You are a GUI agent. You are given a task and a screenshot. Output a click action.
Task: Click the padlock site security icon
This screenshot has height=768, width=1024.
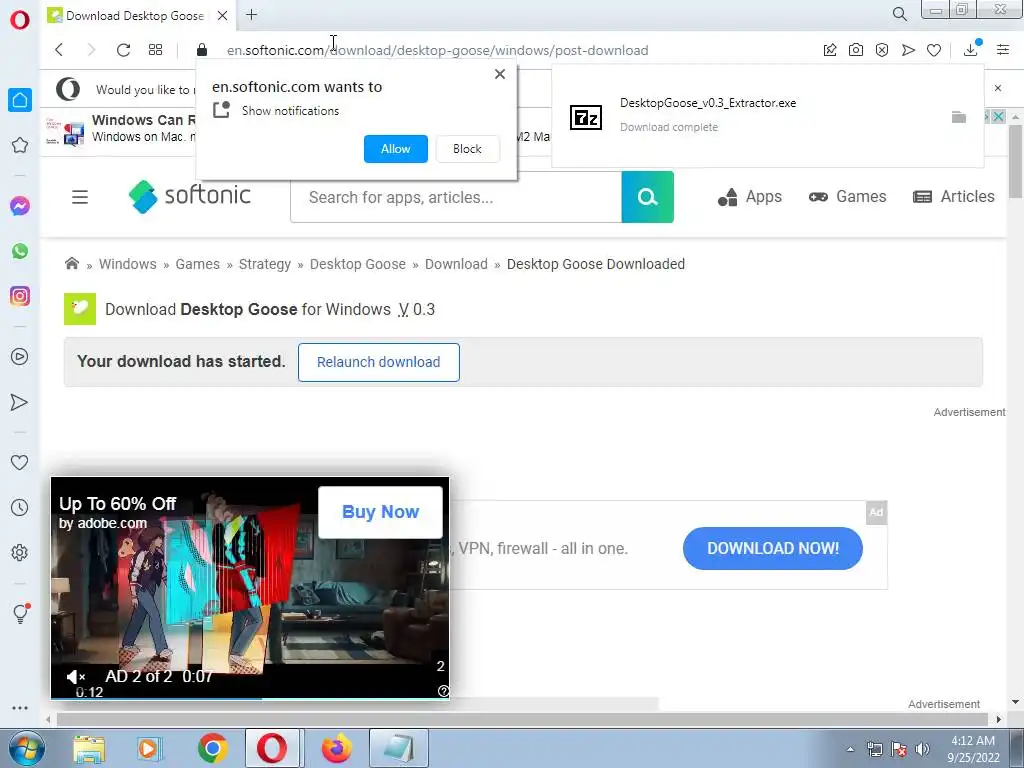click(x=202, y=50)
